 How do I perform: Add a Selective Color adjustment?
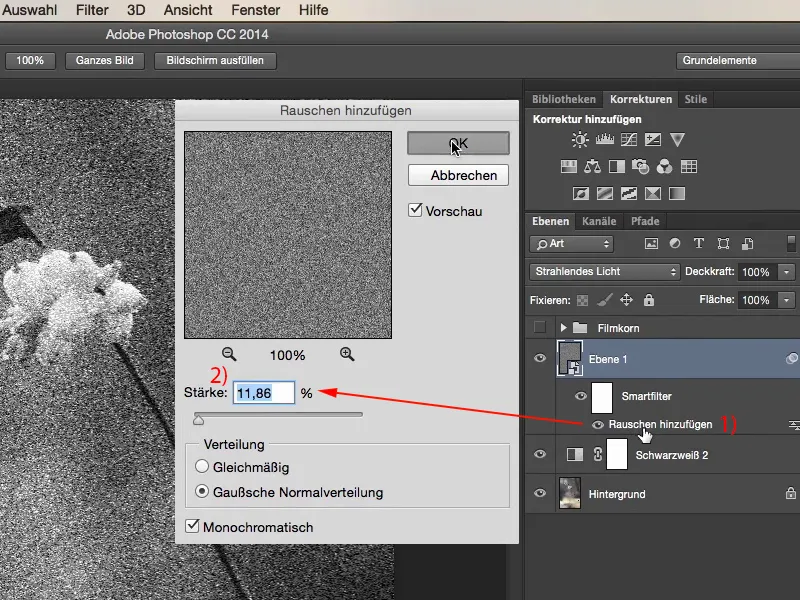[x=653, y=193]
